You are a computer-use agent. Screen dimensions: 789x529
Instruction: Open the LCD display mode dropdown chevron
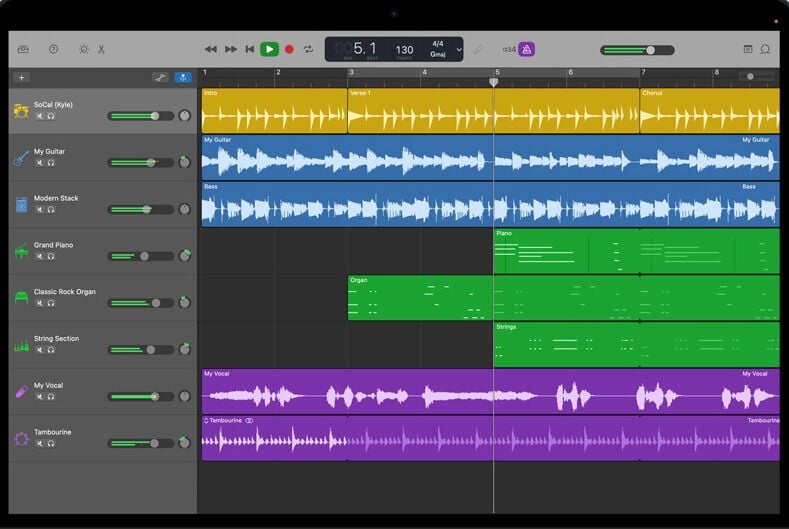[459, 50]
